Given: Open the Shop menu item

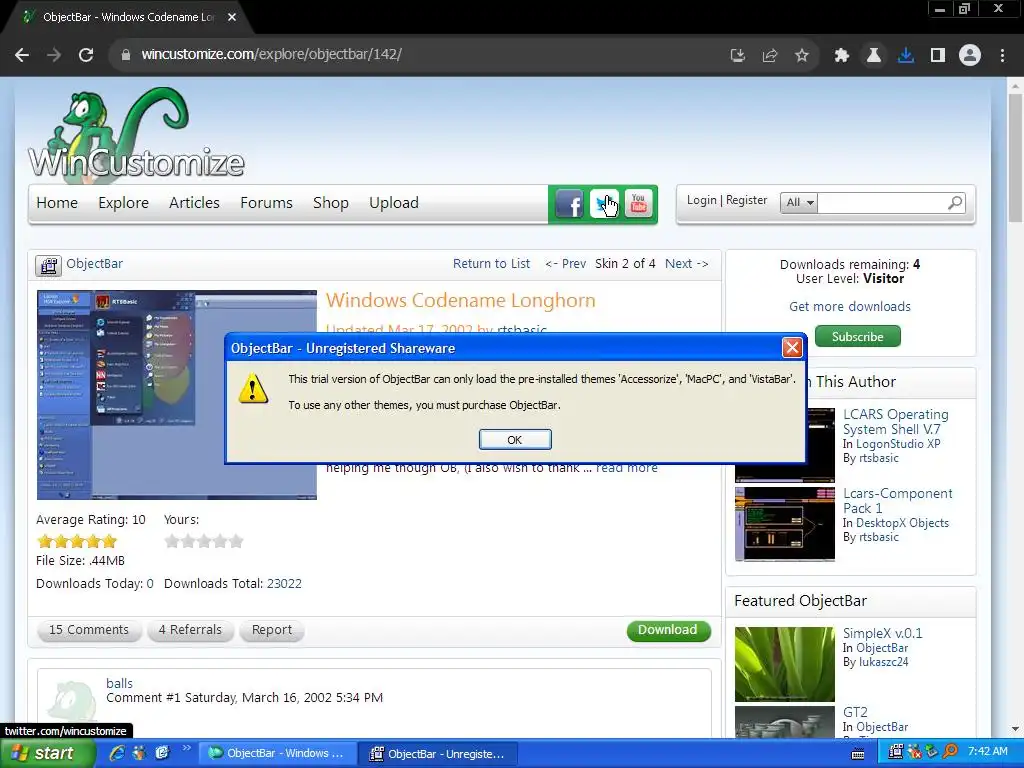Looking at the screenshot, I should click(330, 203).
